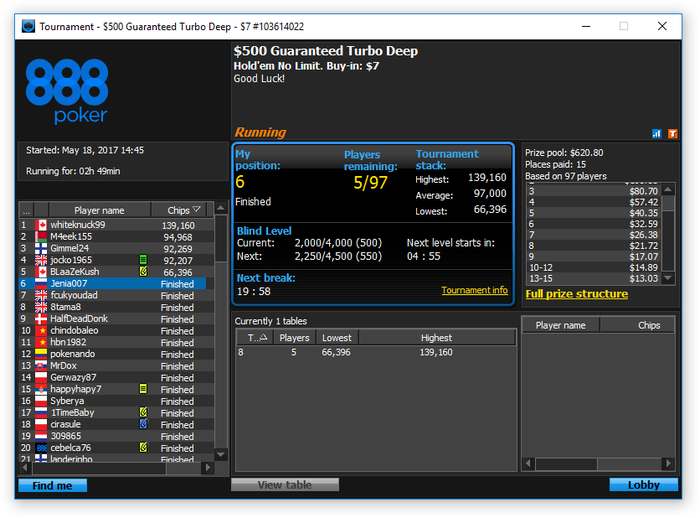Click the Find me button
This screenshot has height=518, width=700.
[52, 485]
